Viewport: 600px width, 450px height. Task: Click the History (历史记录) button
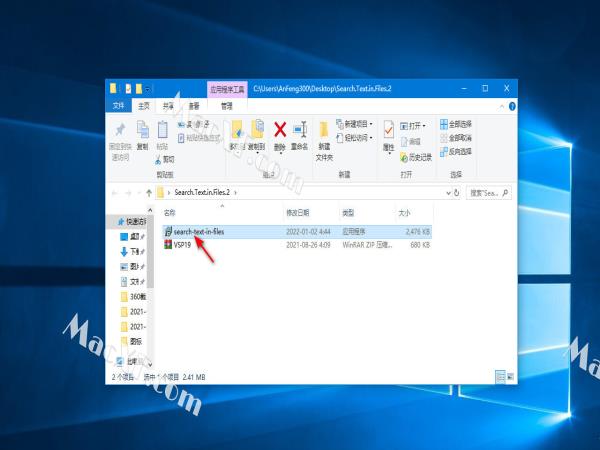point(416,157)
